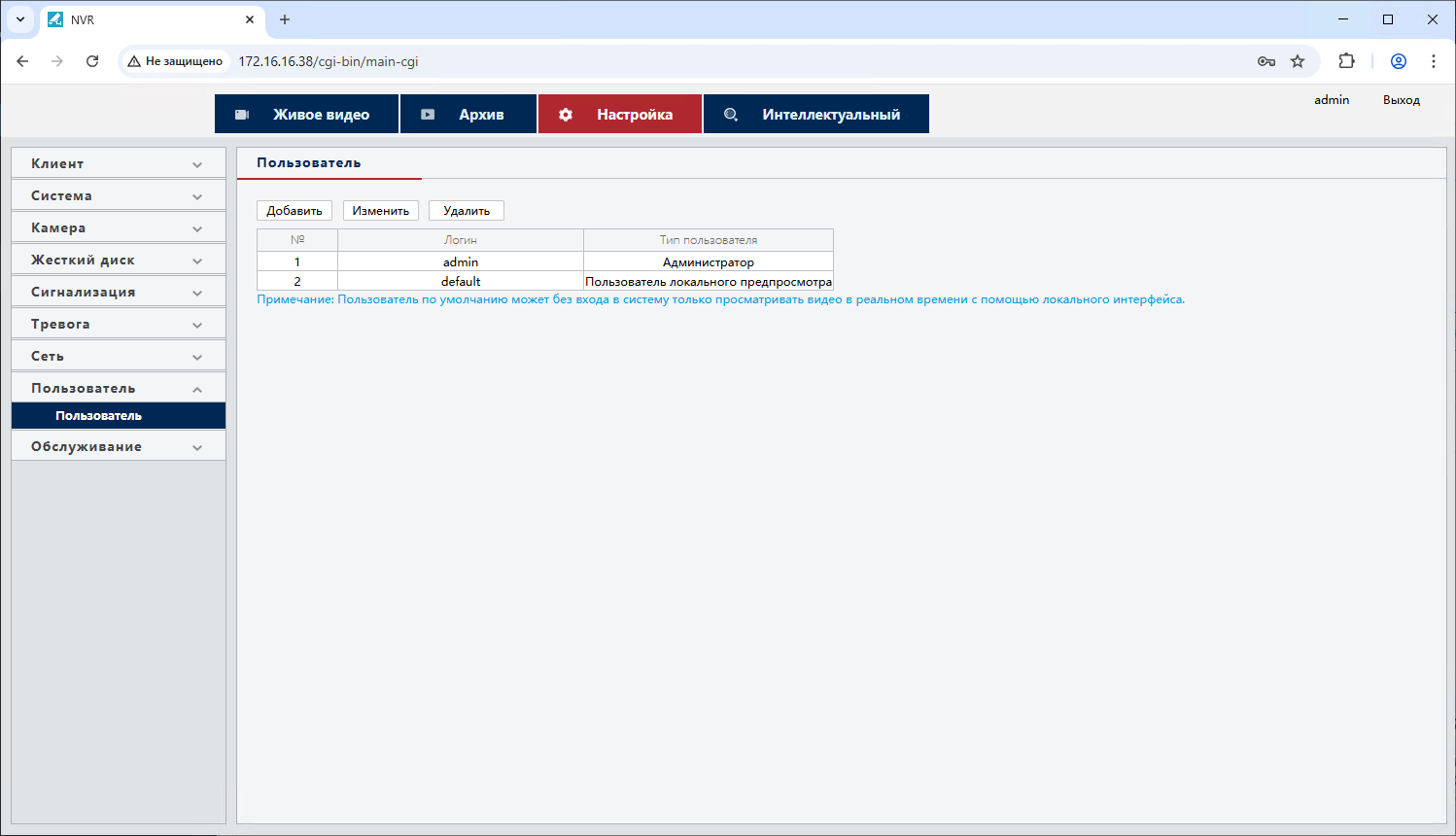Image resolution: width=1456 pixels, height=836 pixels.
Task: Click the Удалить button
Action: pyautogui.click(x=467, y=211)
